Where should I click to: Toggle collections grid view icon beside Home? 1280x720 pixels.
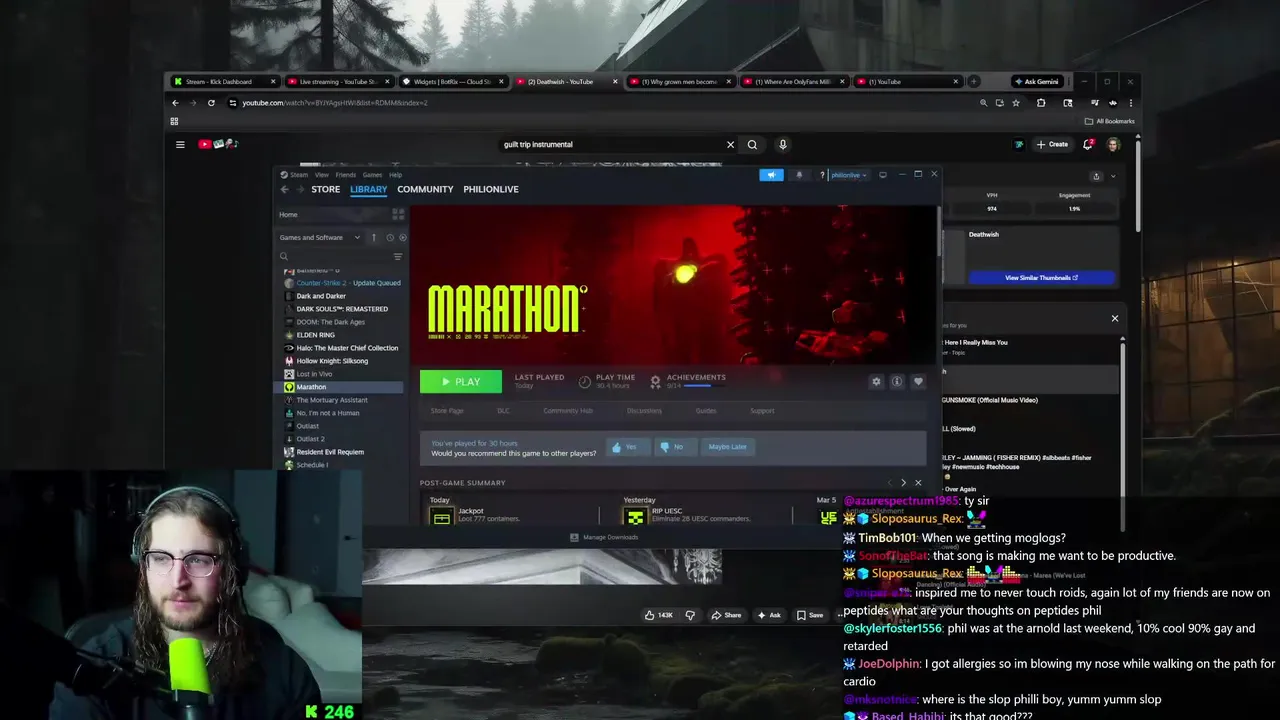tap(398, 214)
